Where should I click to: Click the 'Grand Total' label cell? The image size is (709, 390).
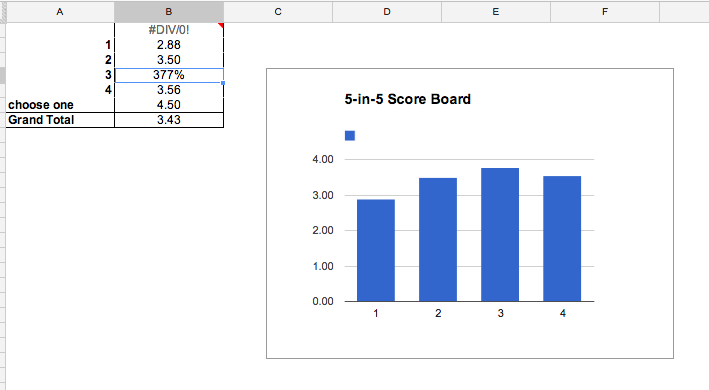(x=60, y=120)
